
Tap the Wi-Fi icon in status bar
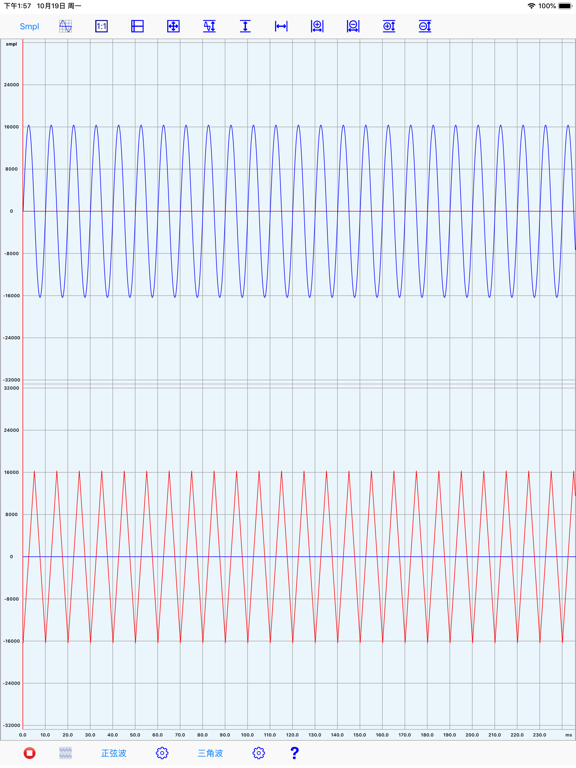tap(531, 6)
